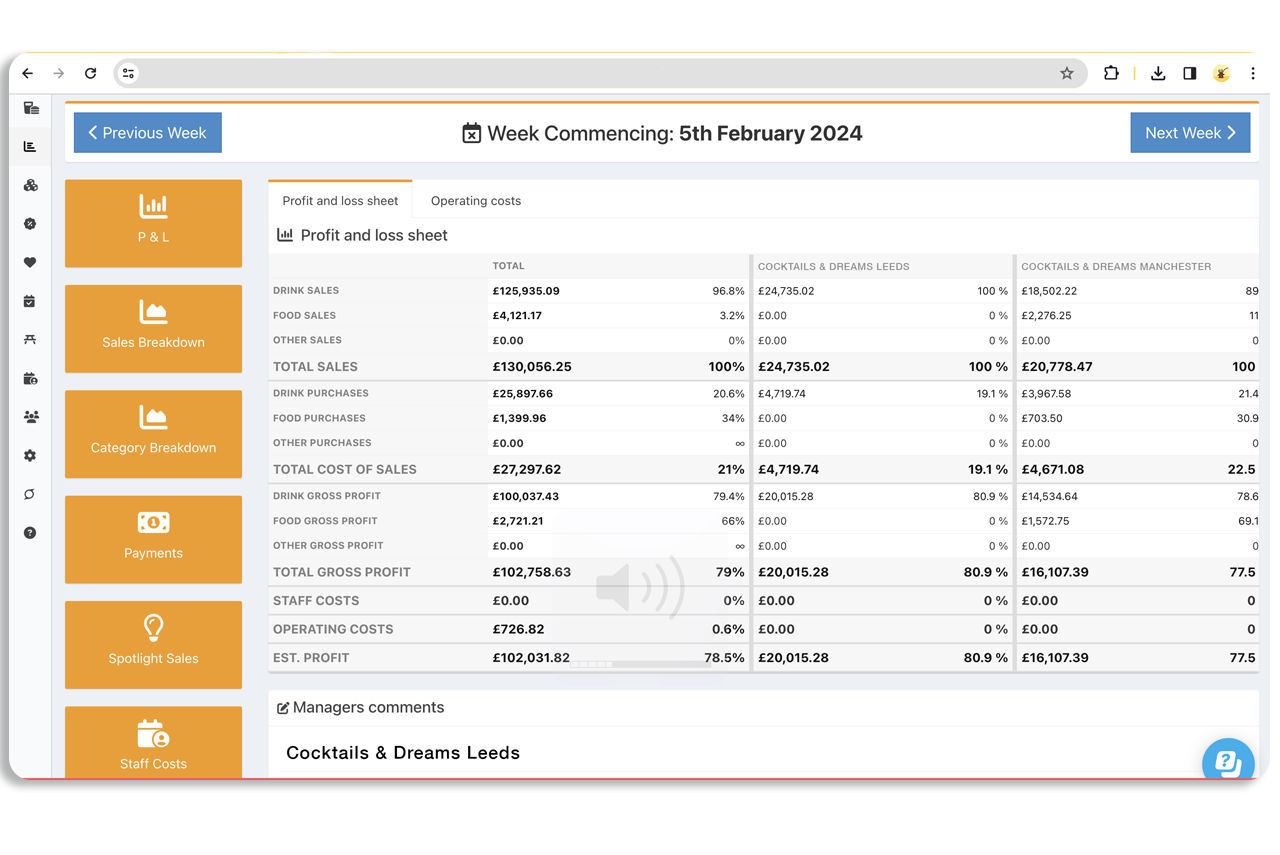1280x855 pixels.
Task: Open the Sales Breakdown tile
Action: pos(153,328)
